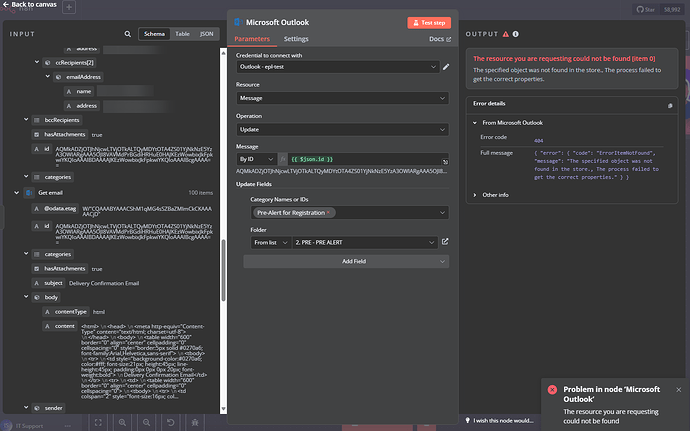Collapse the Get email node in the input tree
This screenshot has height=431, width=690.
point(16,192)
